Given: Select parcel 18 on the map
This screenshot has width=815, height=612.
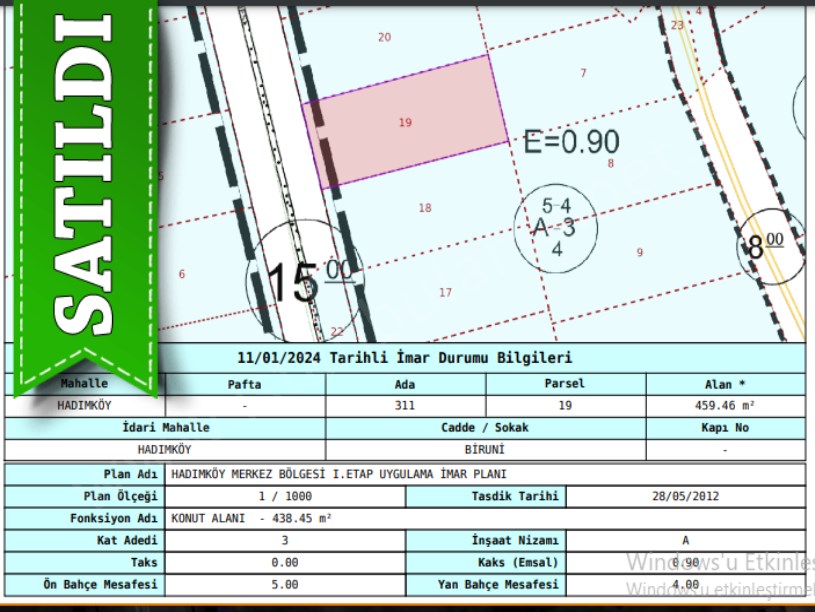Looking at the screenshot, I should point(425,208).
